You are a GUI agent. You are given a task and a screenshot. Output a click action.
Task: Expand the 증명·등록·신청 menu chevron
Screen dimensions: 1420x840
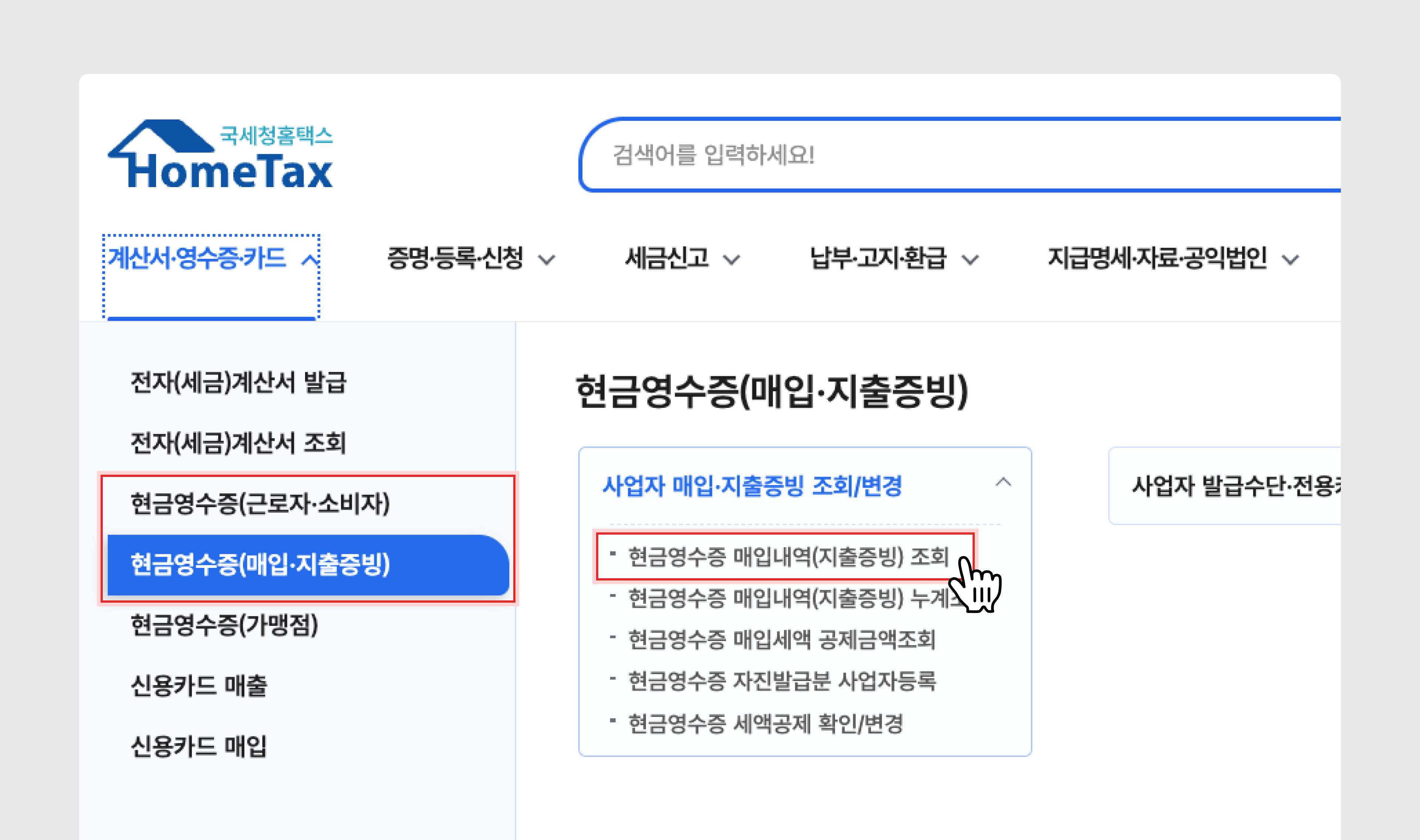point(547,260)
